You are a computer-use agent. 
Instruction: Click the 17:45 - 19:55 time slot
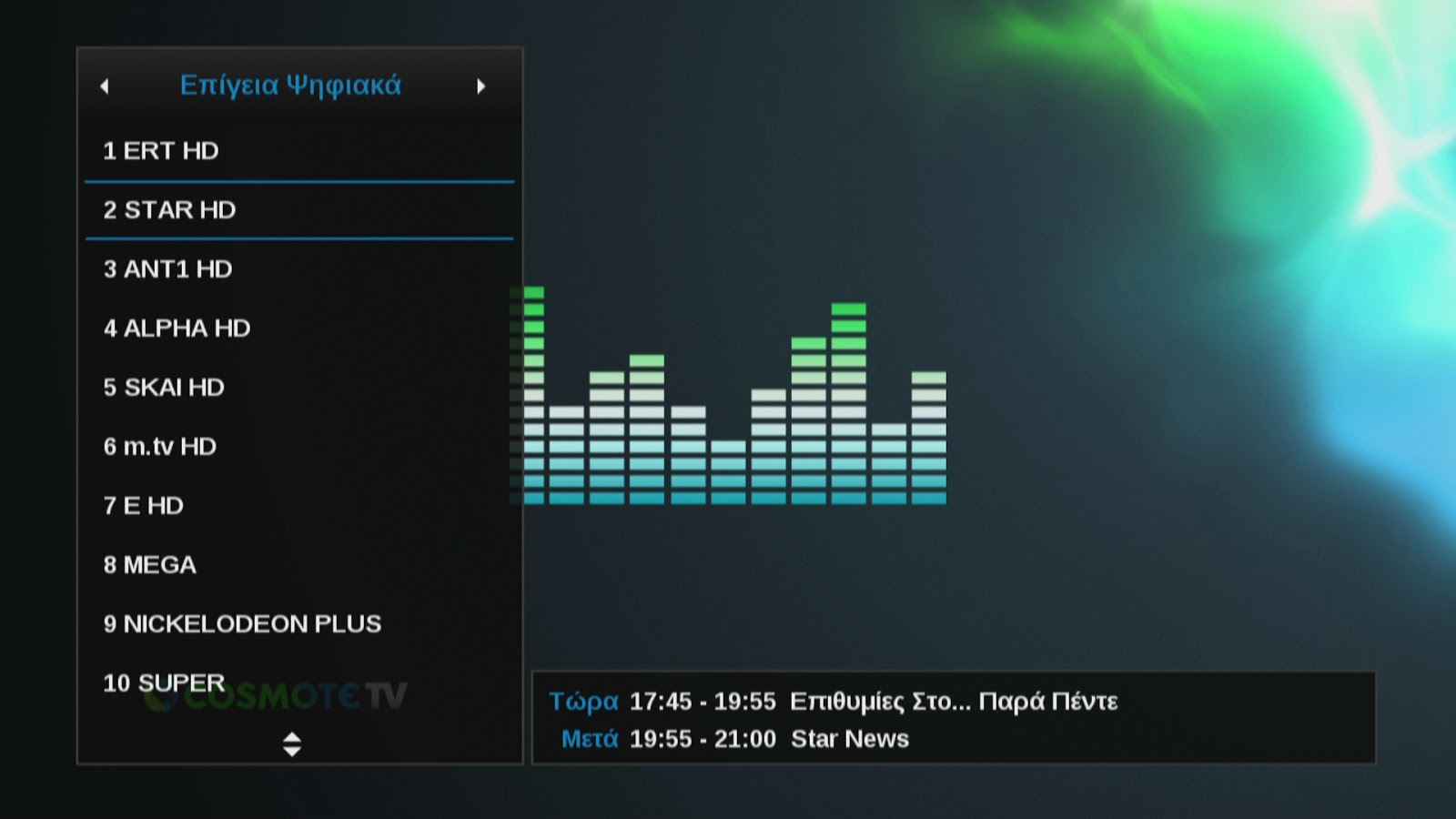pyautogui.click(x=703, y=702)
